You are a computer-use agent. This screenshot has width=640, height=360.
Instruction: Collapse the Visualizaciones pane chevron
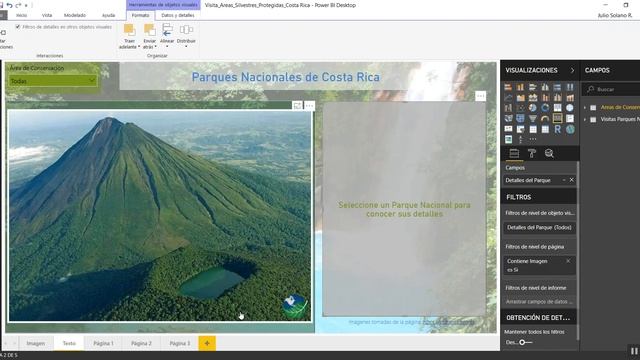(x=572, y=71)
